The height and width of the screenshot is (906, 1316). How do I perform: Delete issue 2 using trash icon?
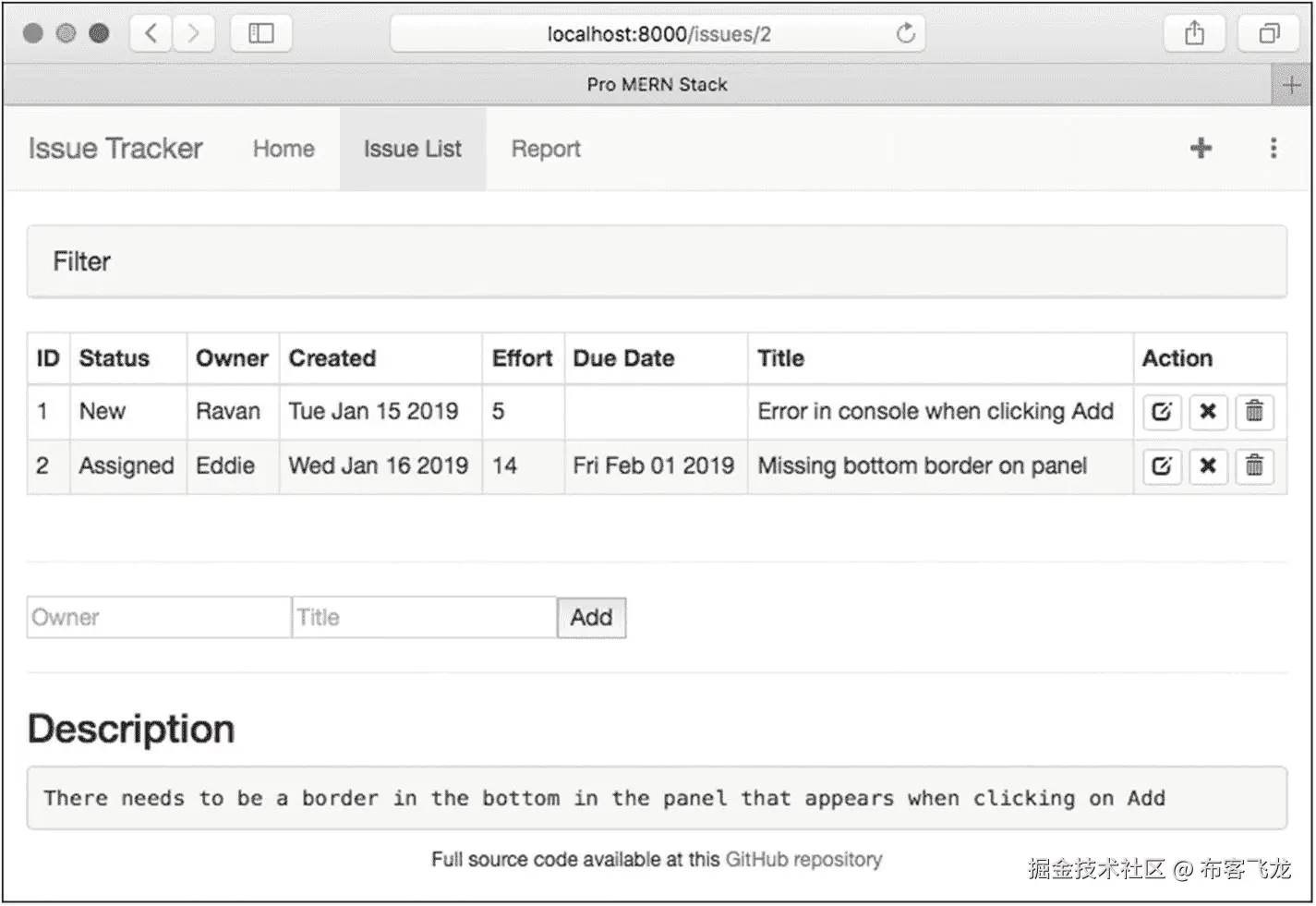1254,466
